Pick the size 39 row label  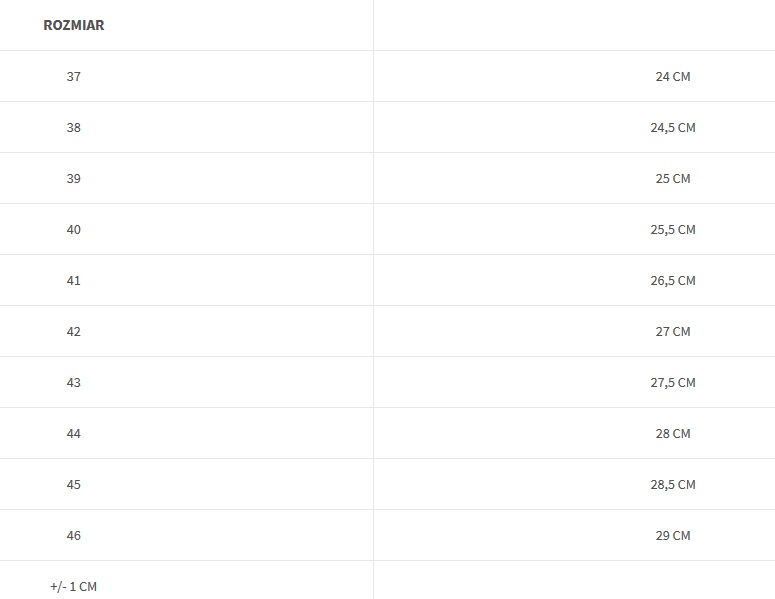point(73,178)
